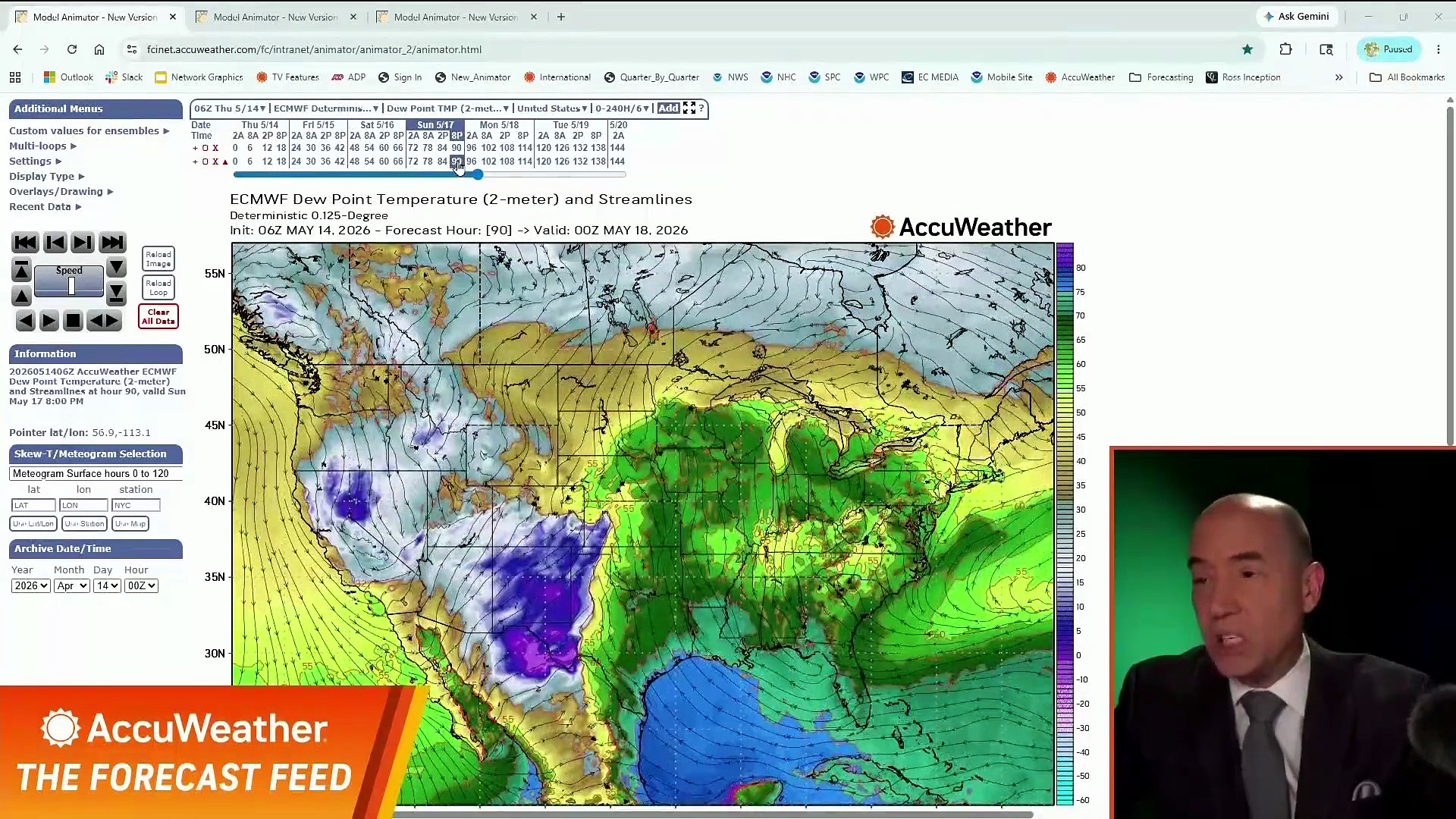Open the archive Hour dropdown
The width and height of the screenshot is (1456, 819).
click(141, 586)
